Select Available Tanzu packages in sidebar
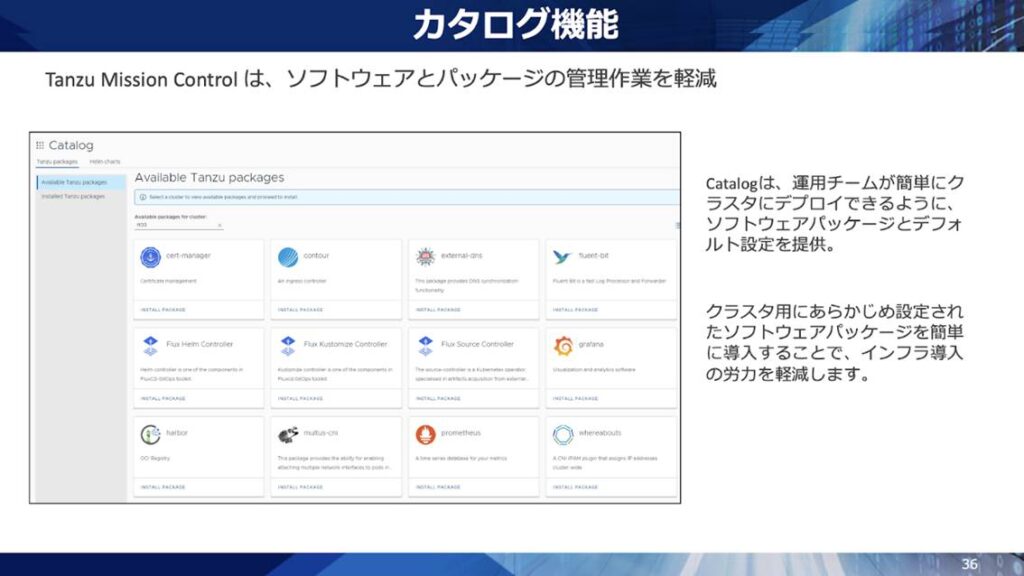 [x=74, y=182]
